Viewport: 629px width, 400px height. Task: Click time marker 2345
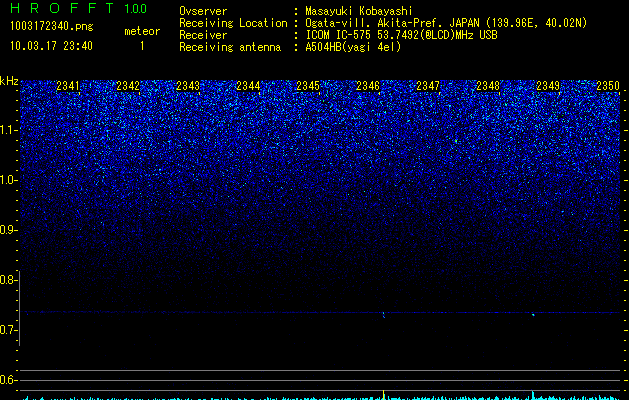point(308,86)
